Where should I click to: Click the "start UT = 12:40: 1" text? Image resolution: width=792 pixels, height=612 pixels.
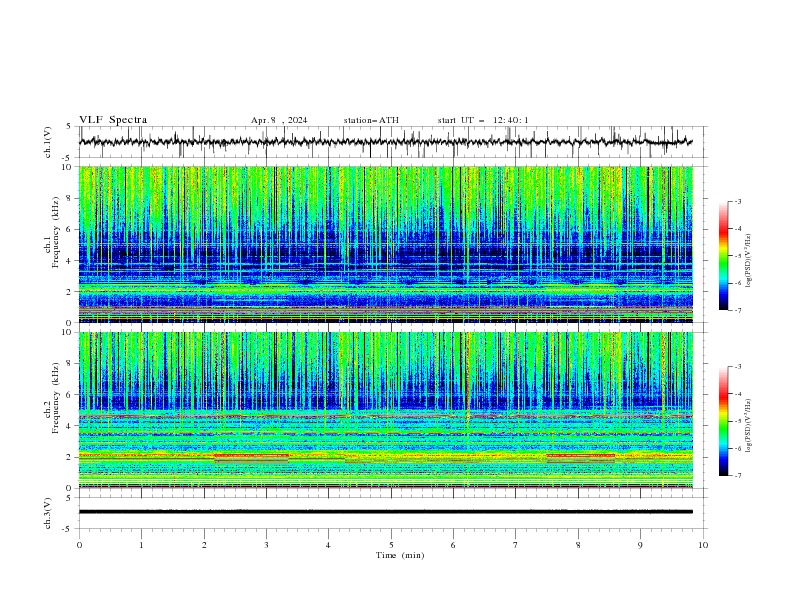pyautogui.click(x=483, y=120)
